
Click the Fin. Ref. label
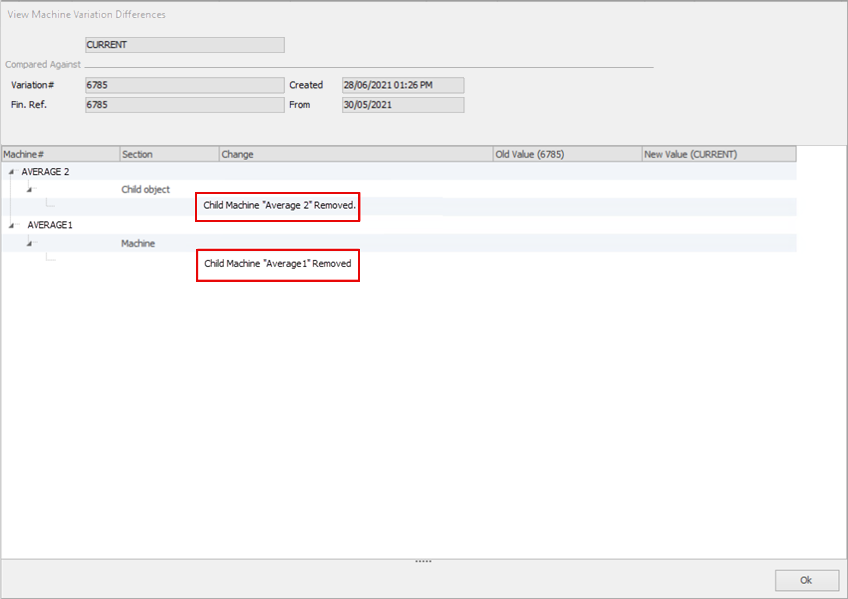coord(29,105)
